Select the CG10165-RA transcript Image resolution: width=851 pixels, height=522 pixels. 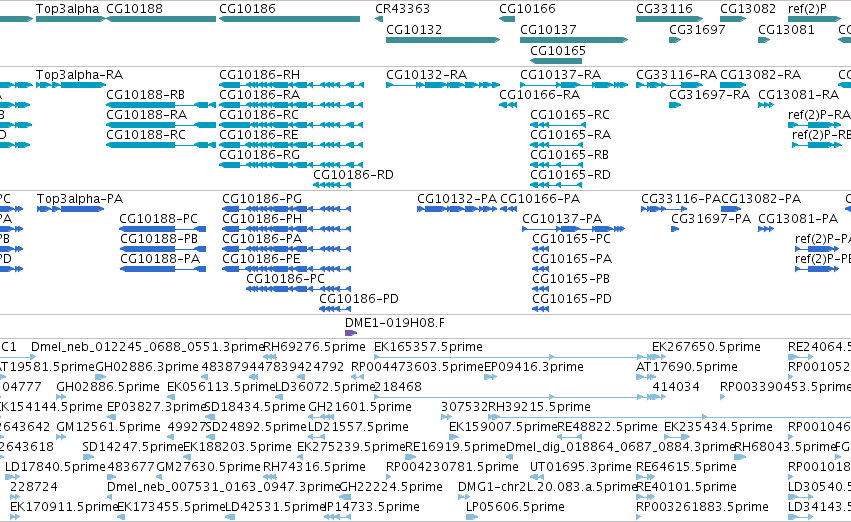[x=556, y=145]
